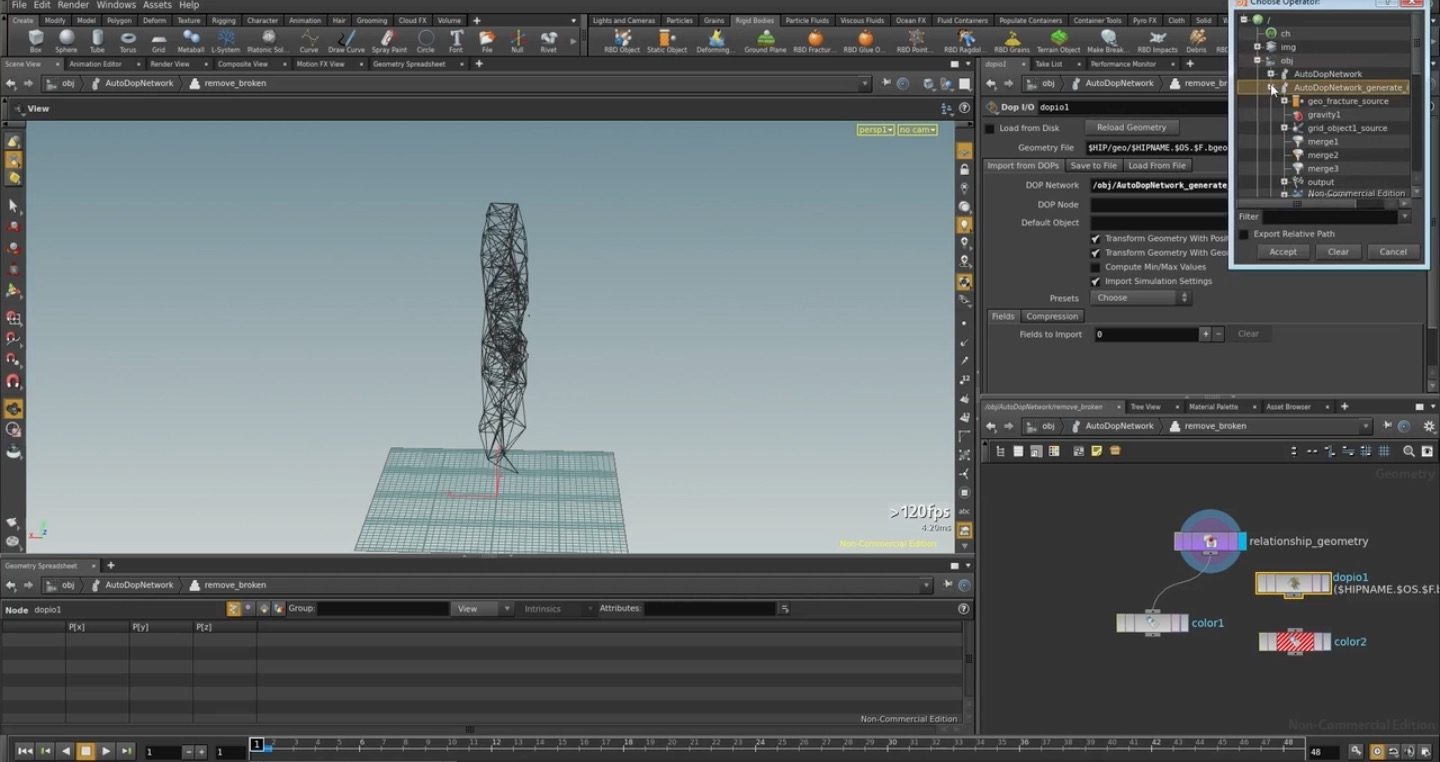The width and height of the screenshot is (1440, 762).
Task: Select merge2 in the operator tree
Action: click(x=1322, y=155)
